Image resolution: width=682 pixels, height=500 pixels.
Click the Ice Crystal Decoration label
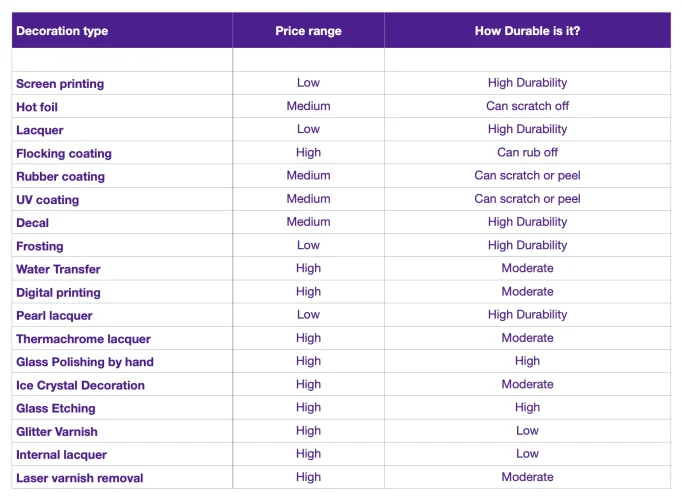click(80, 385)
